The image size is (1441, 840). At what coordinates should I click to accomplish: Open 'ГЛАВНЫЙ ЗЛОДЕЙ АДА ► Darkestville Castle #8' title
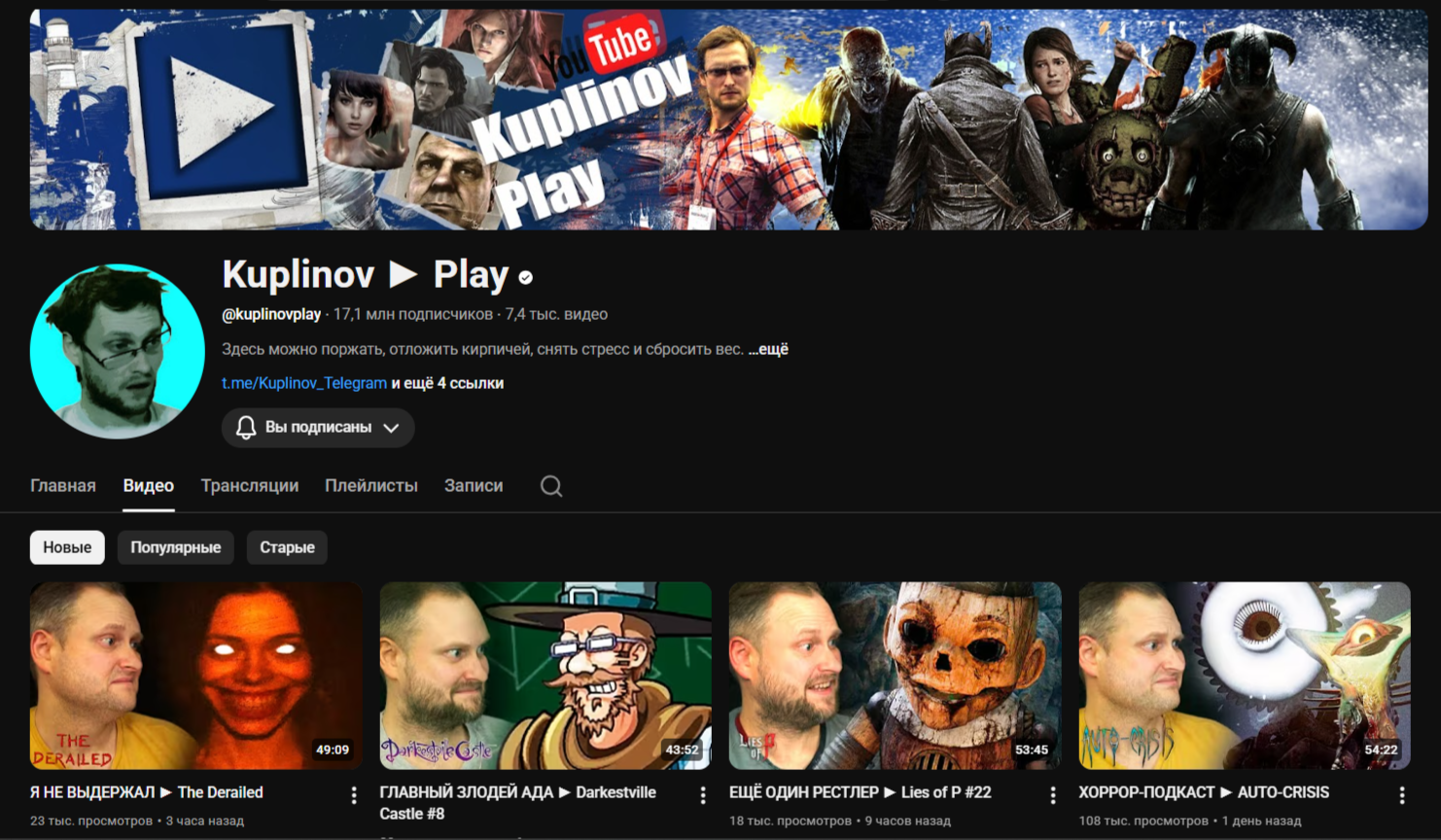pos(518,803)
